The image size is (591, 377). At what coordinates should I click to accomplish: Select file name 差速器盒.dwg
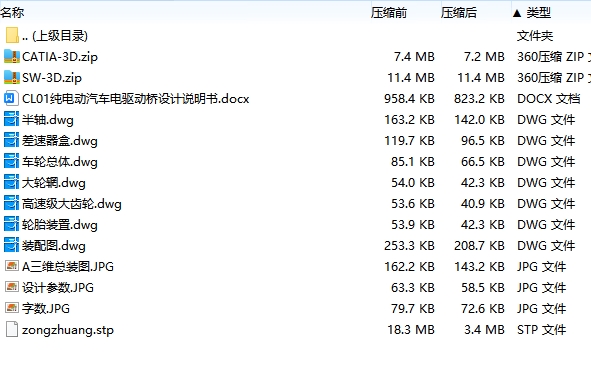60,141
